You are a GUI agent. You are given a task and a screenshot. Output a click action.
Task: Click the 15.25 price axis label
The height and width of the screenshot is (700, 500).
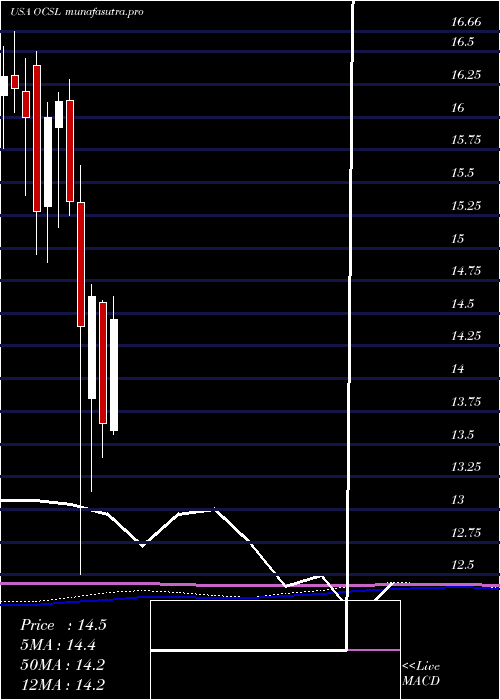click(x=466, y=206)
